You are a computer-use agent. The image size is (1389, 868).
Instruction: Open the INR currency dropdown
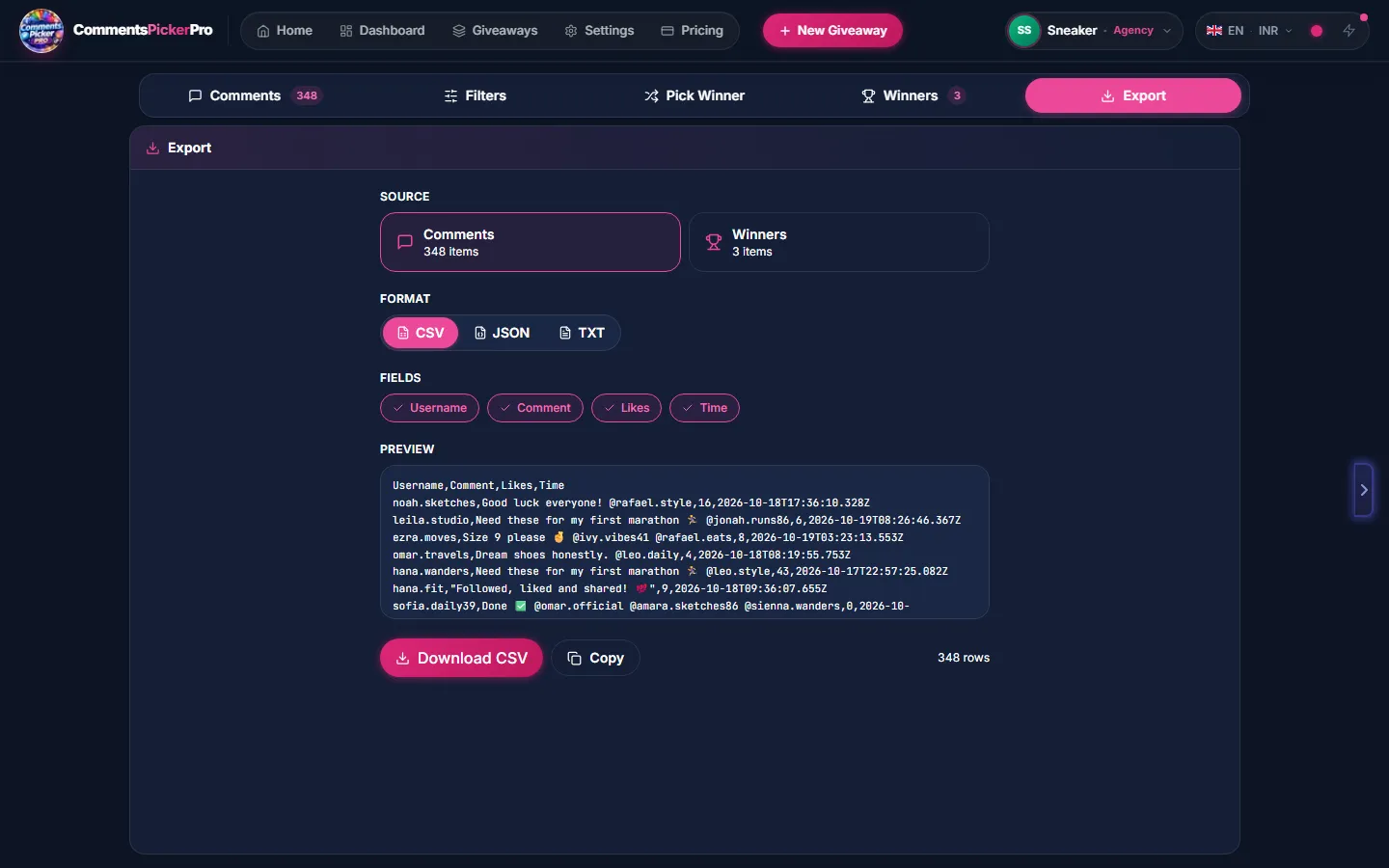tap(1275, 31)
